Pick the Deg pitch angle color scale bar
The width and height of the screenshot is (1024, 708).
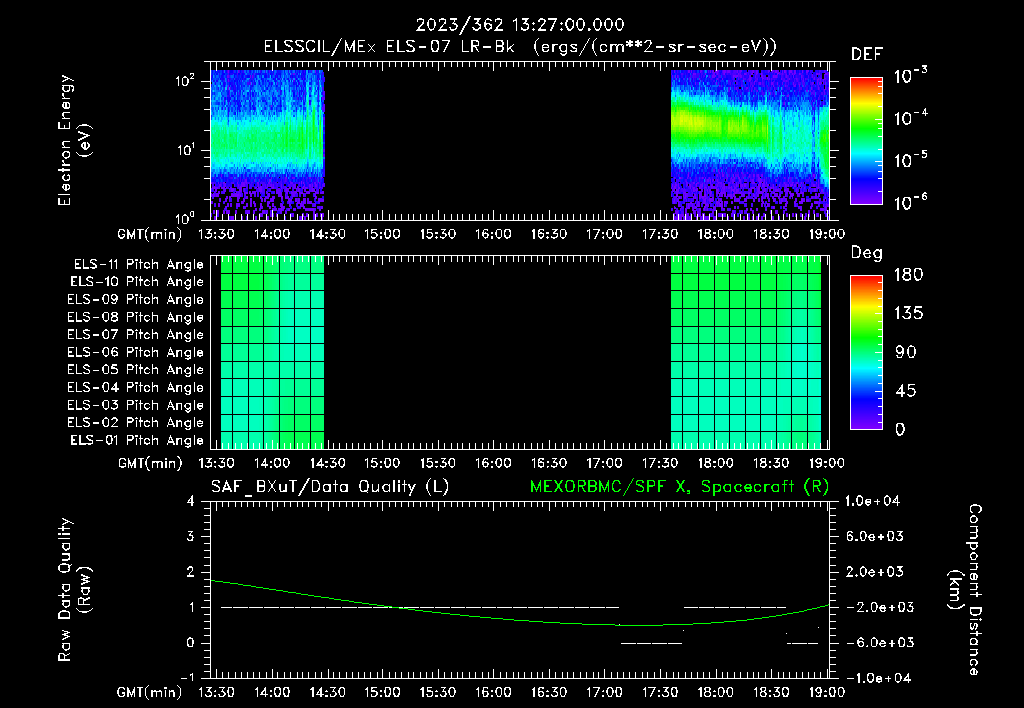[x=866, y=353]
